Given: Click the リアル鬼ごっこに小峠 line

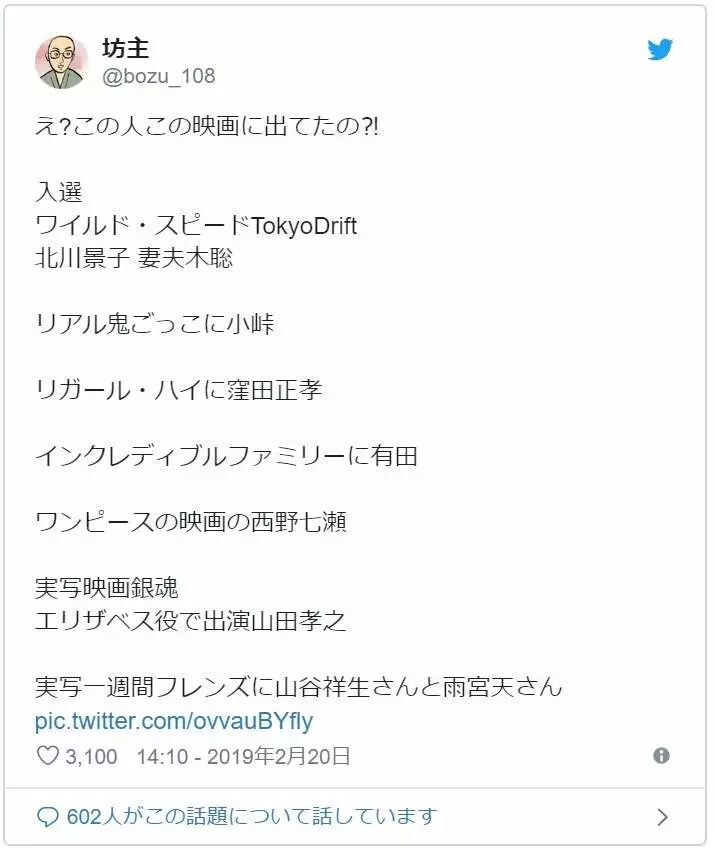Looking at the screenshot, I should point(154,324).
